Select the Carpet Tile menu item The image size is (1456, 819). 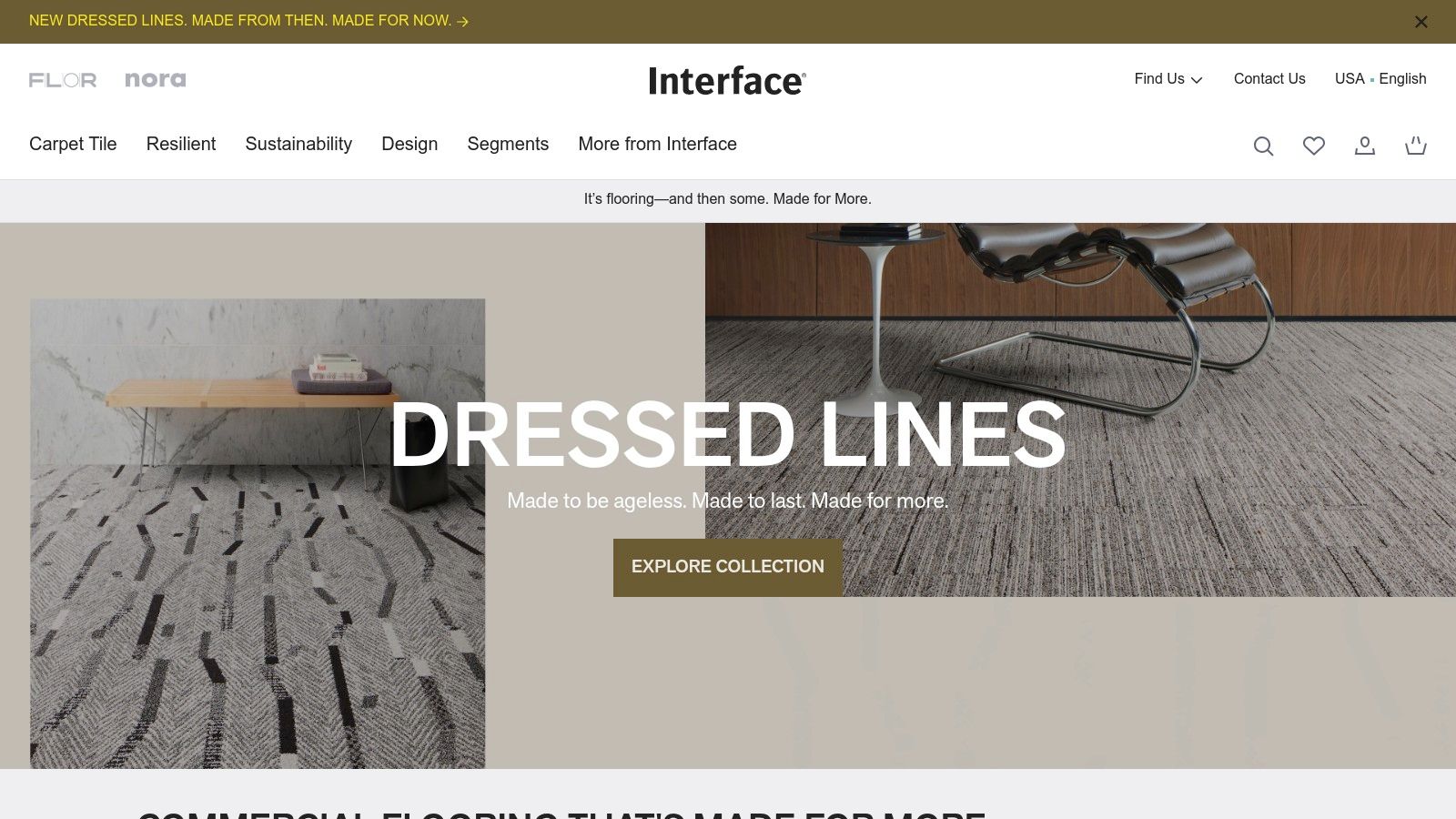tap(73, 144)
